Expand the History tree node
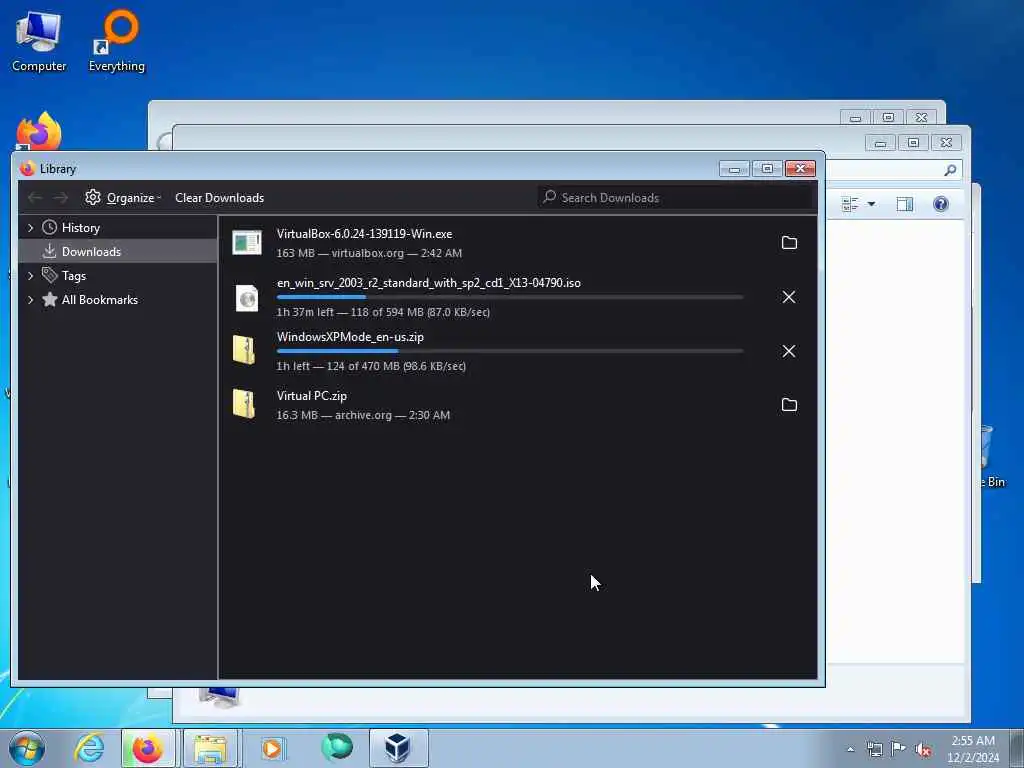 click(30, 227)
